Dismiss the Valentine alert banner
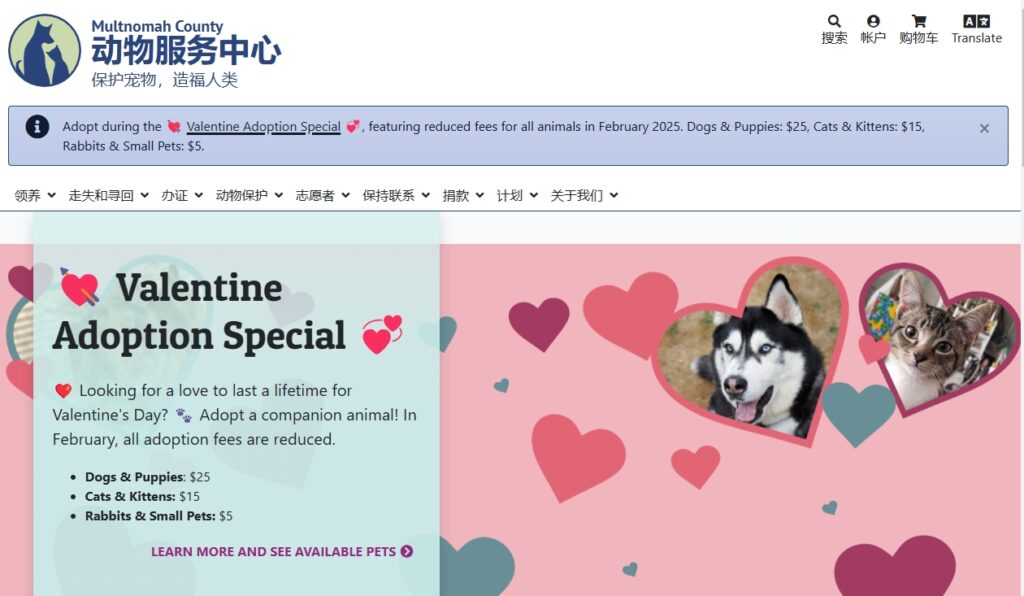The height and width of the screenshot is (596, 1024). pos(984,129)
